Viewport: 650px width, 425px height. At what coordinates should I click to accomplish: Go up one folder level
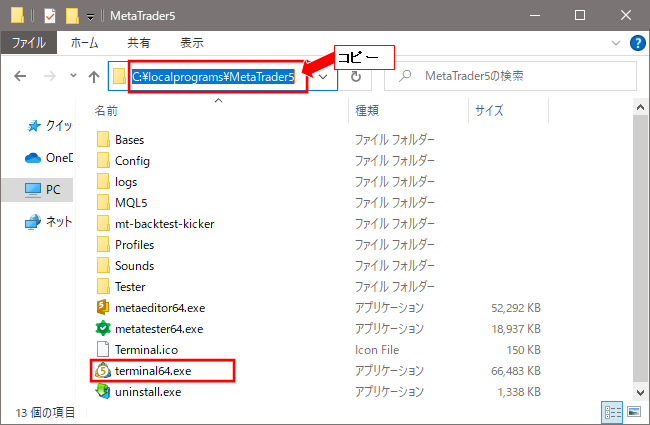(94, 76)
